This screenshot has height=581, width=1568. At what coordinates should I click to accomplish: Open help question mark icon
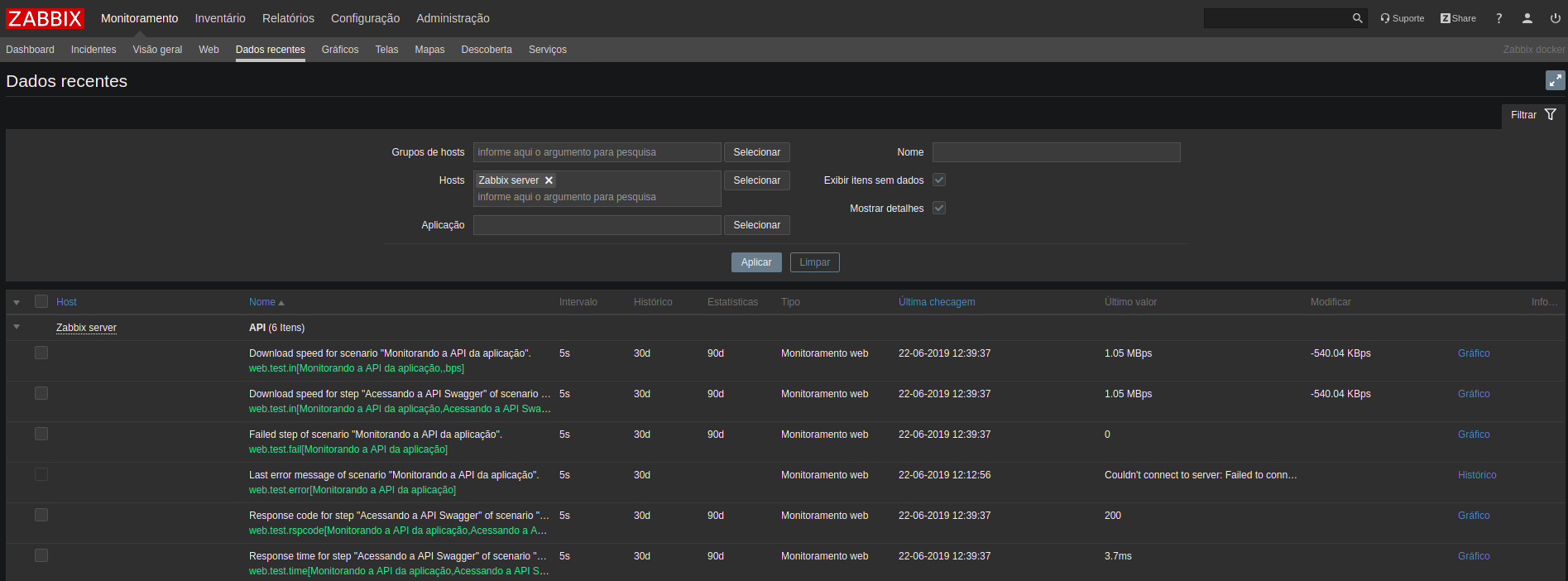click(1498, 18)
